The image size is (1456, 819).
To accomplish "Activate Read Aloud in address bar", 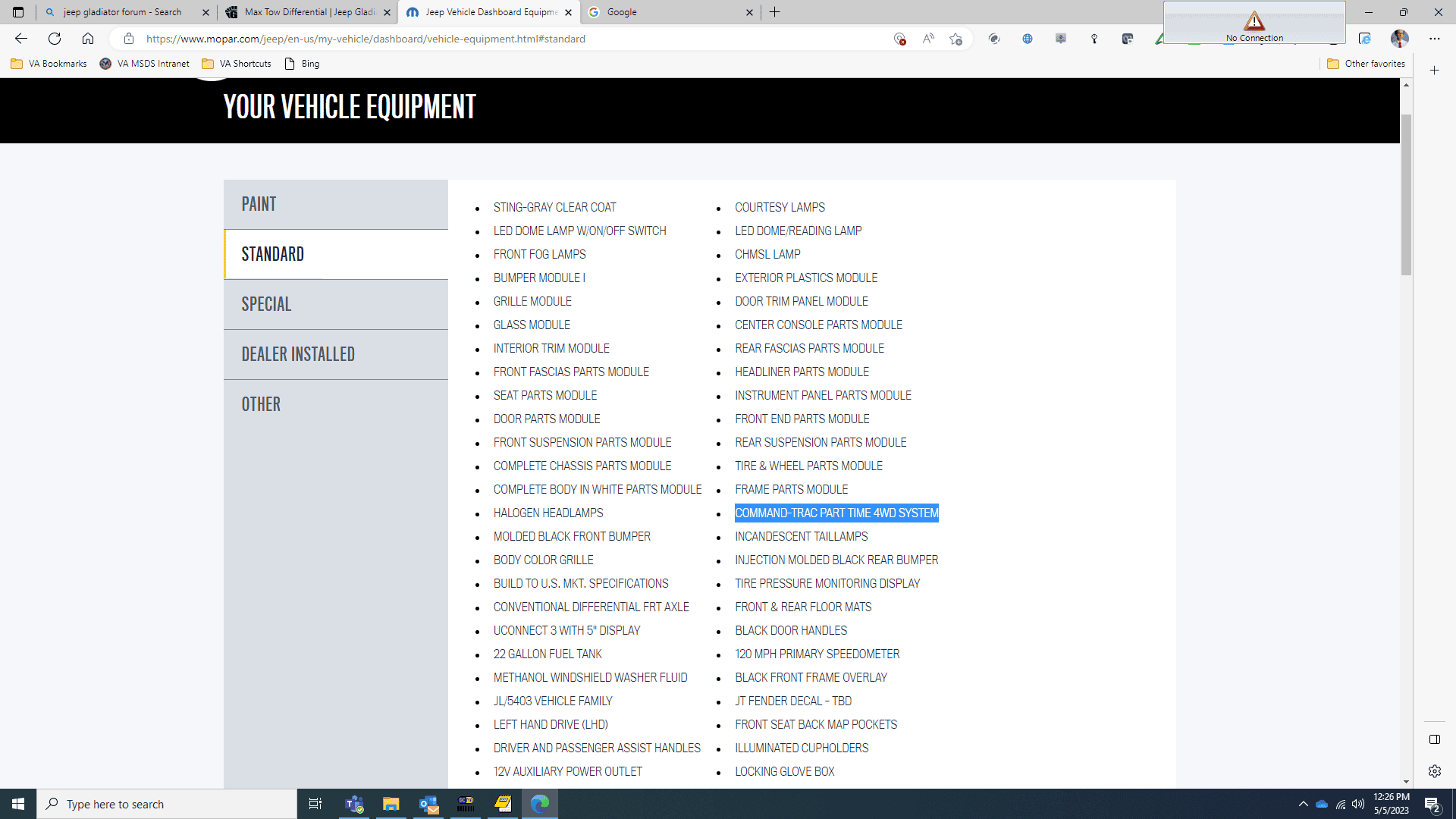I will point(928,39).
